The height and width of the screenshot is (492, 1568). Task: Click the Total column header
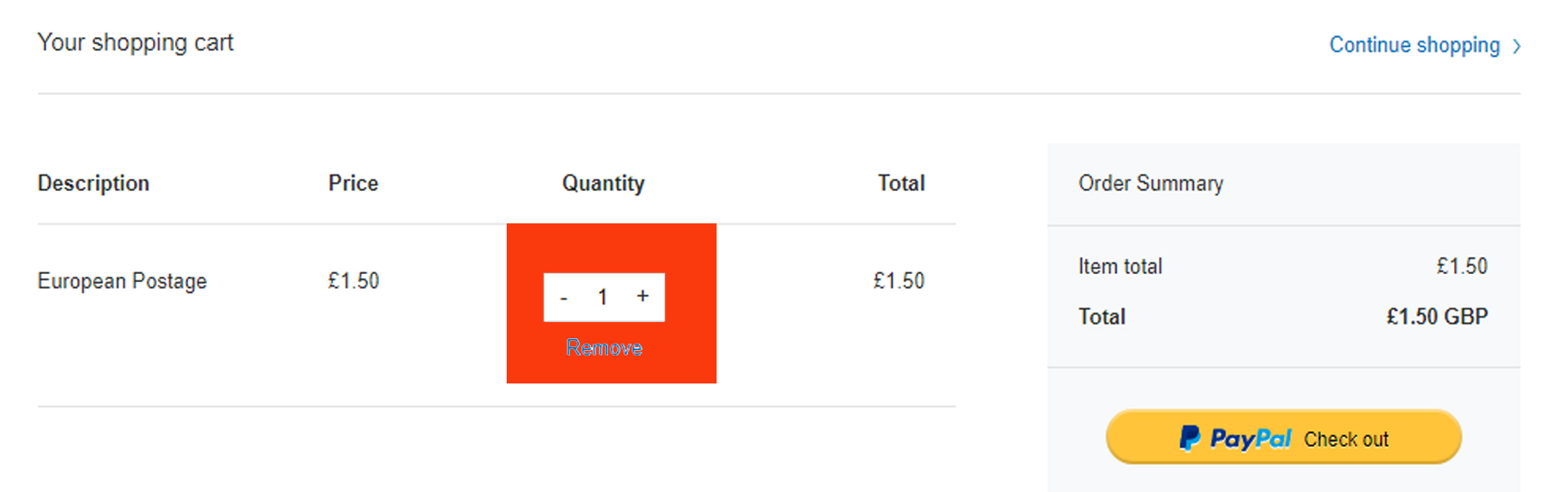click(901, 184)
